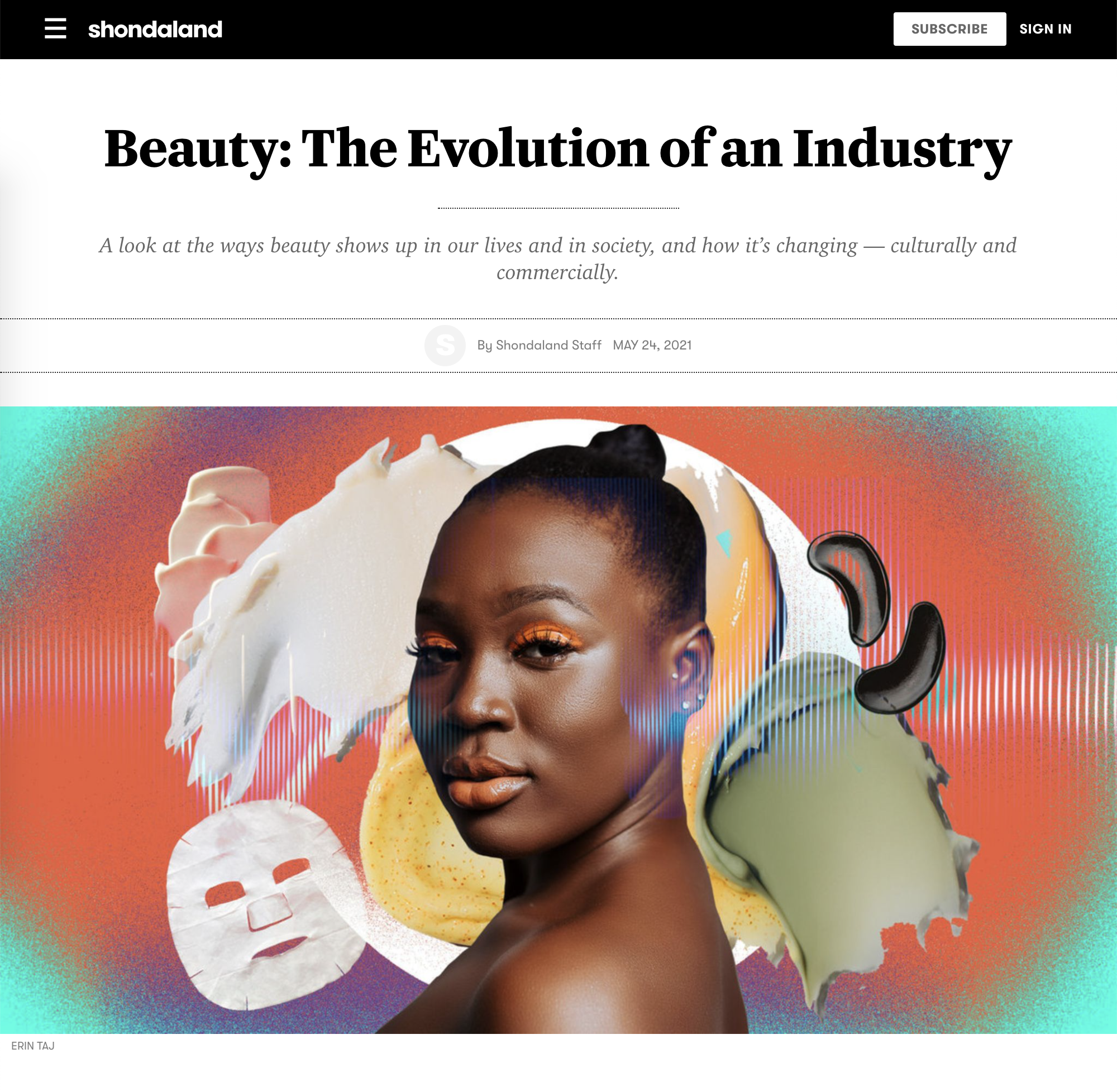Click the ERIN TAJ image credit
The width and height of the screenshot is (1117, 1092).
(33, 1046)
